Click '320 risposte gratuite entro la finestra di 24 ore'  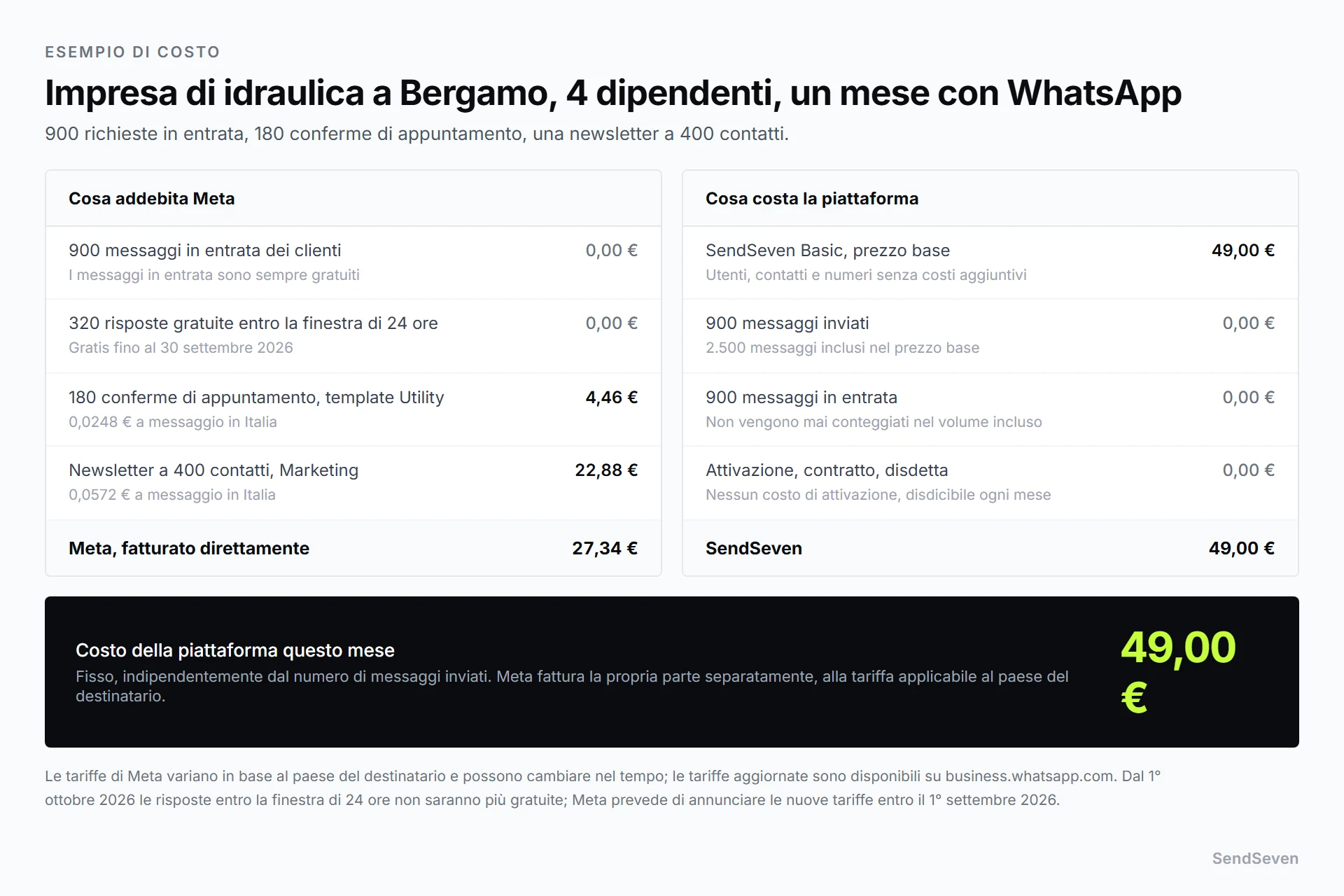tap(253, 323)
